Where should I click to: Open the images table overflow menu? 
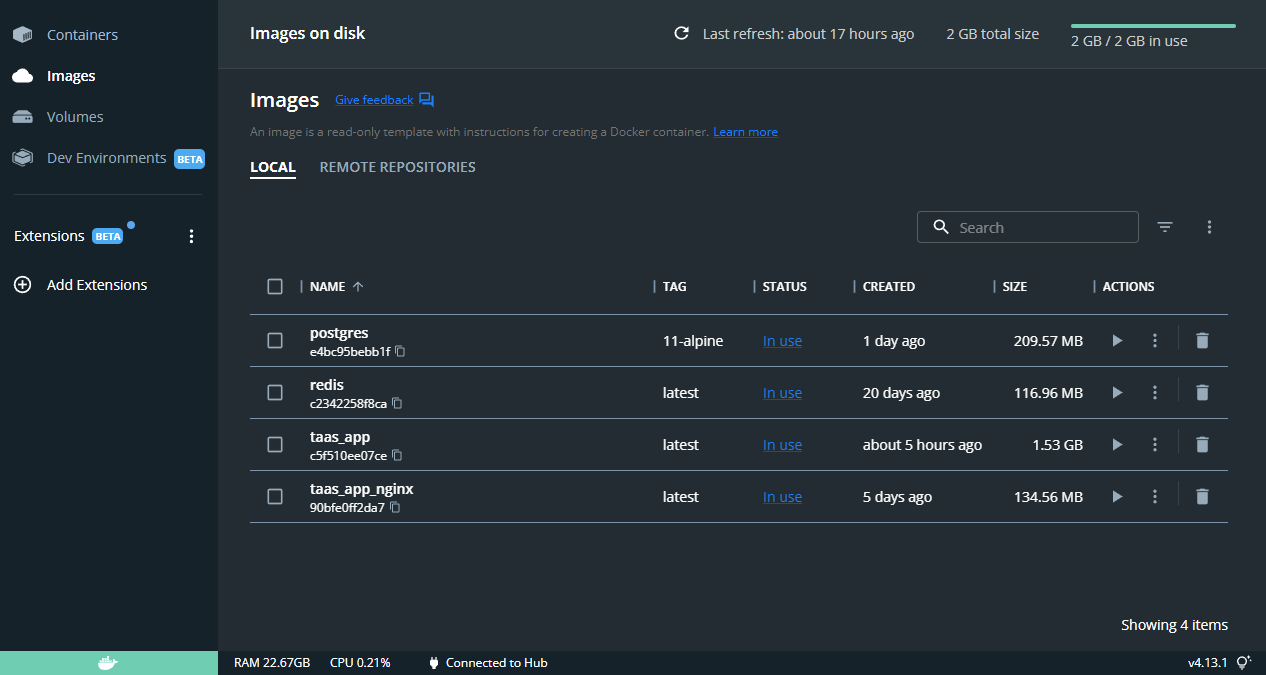coord(1209,227)
